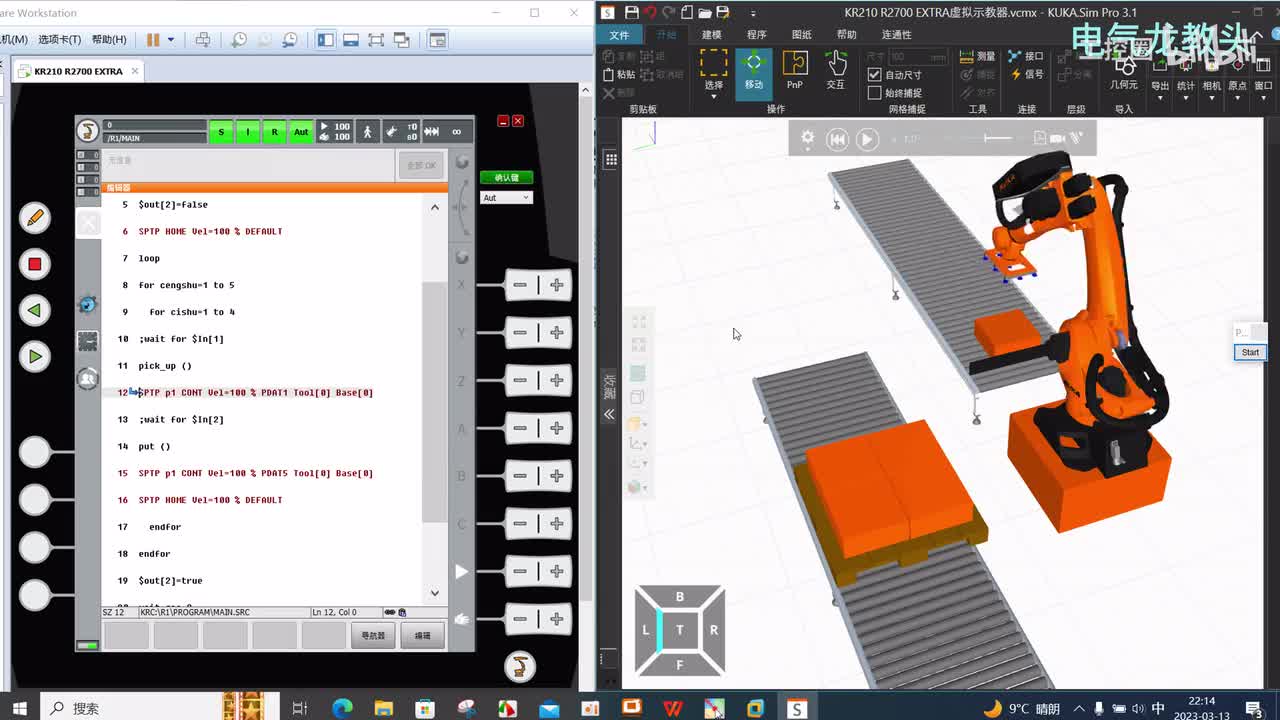Click the green start backward arrow button

point(35,310)
